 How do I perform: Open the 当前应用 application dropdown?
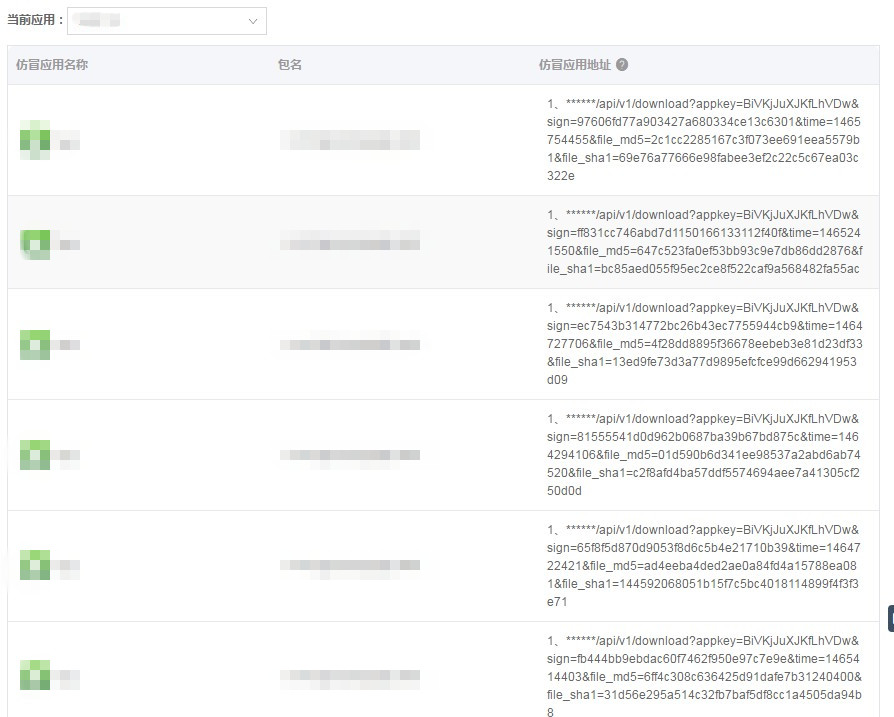point(166,20)
